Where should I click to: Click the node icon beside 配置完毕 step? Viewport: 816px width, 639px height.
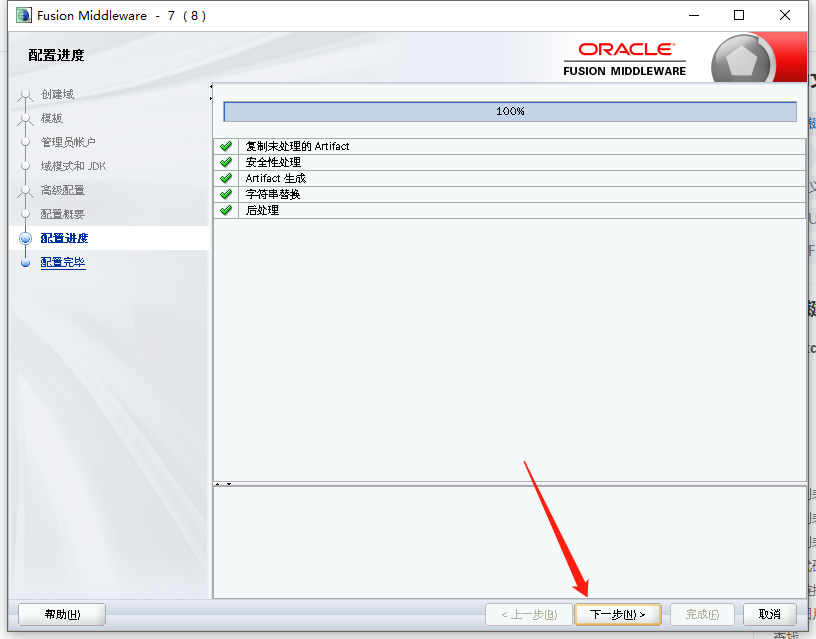pyautogui.click(x=25, y=260)
